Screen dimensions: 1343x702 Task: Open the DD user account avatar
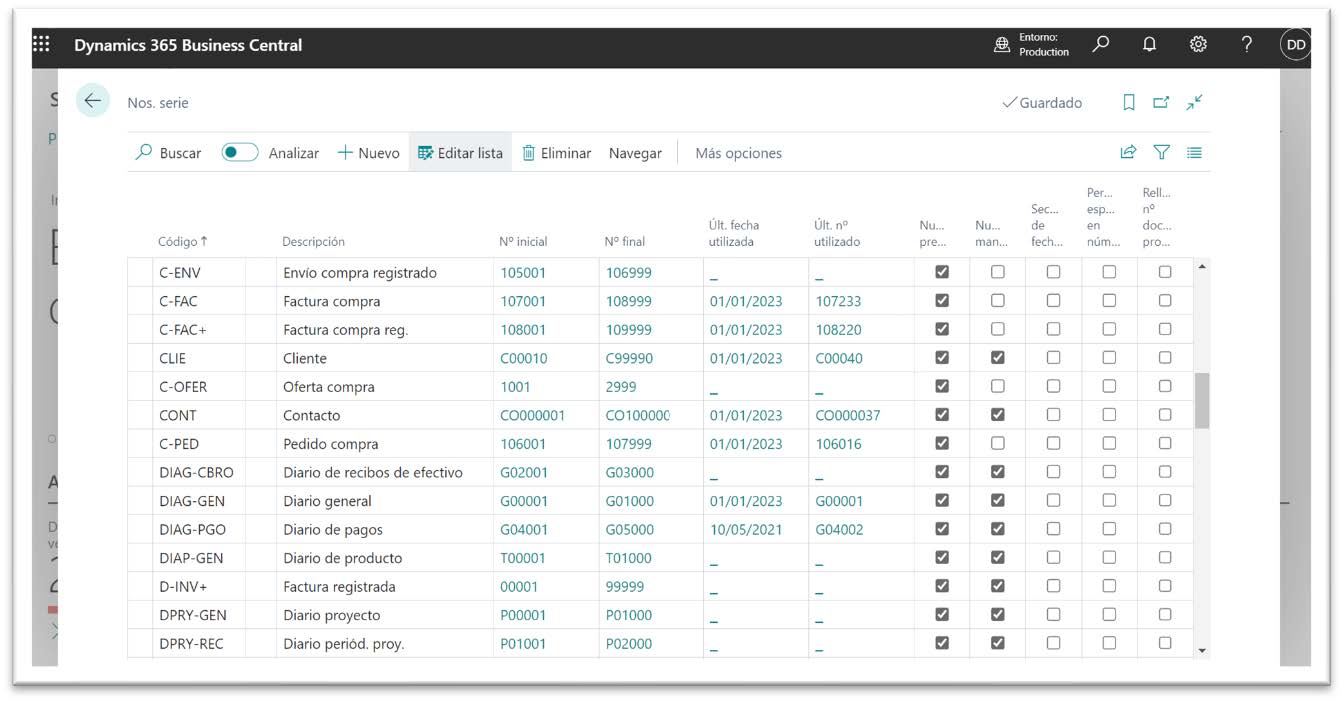[1295, 45]
